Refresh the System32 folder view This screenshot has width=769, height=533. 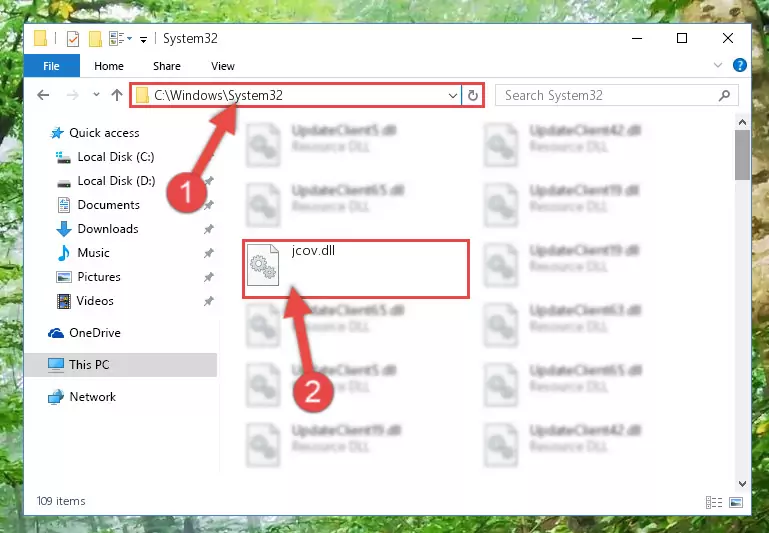click(472, 95)
